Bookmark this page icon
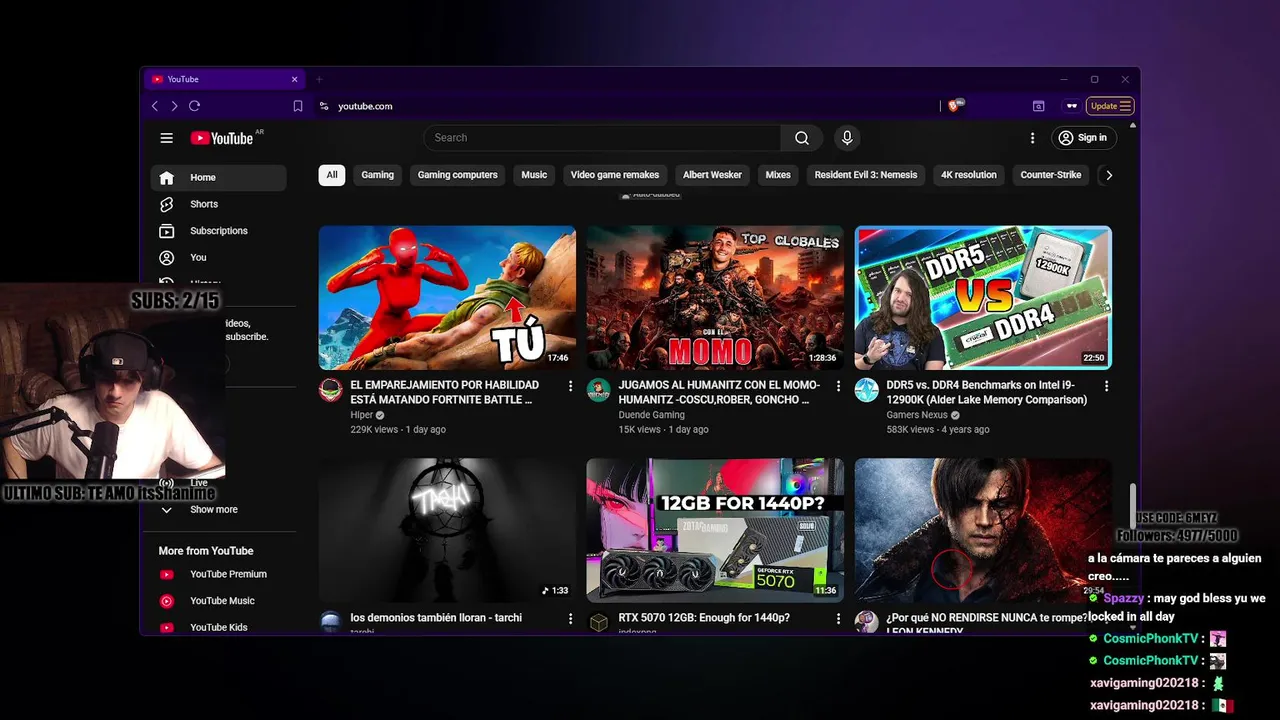 (298, 106)
